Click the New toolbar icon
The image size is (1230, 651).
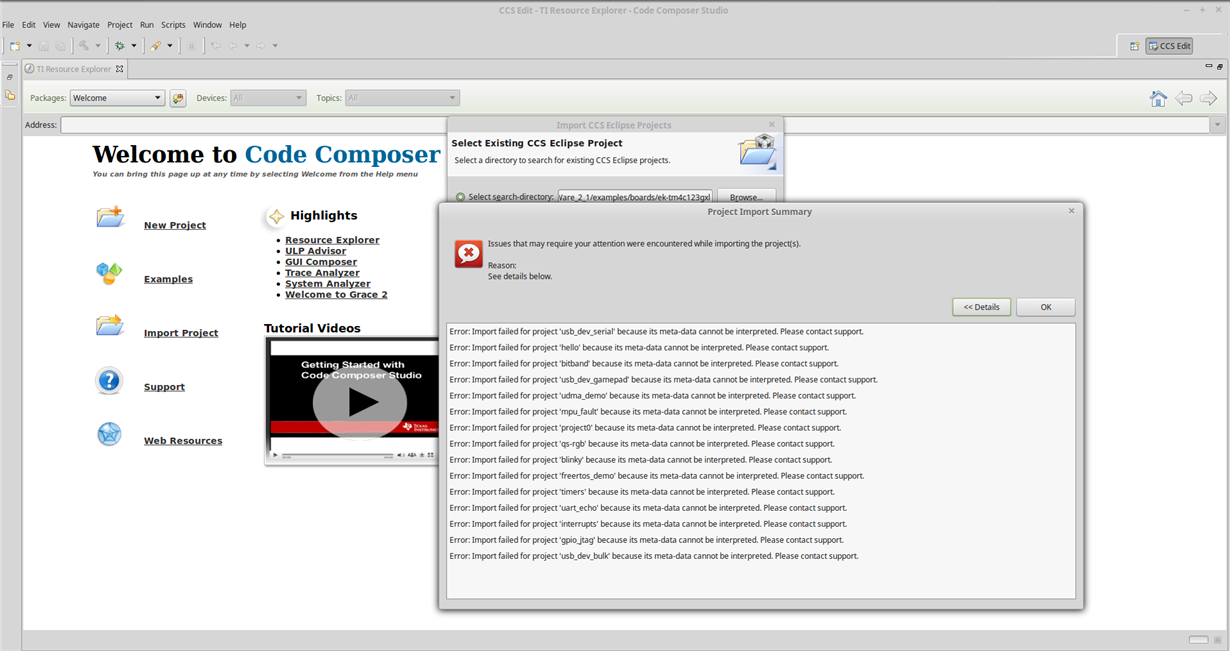(x=15, y=46)
